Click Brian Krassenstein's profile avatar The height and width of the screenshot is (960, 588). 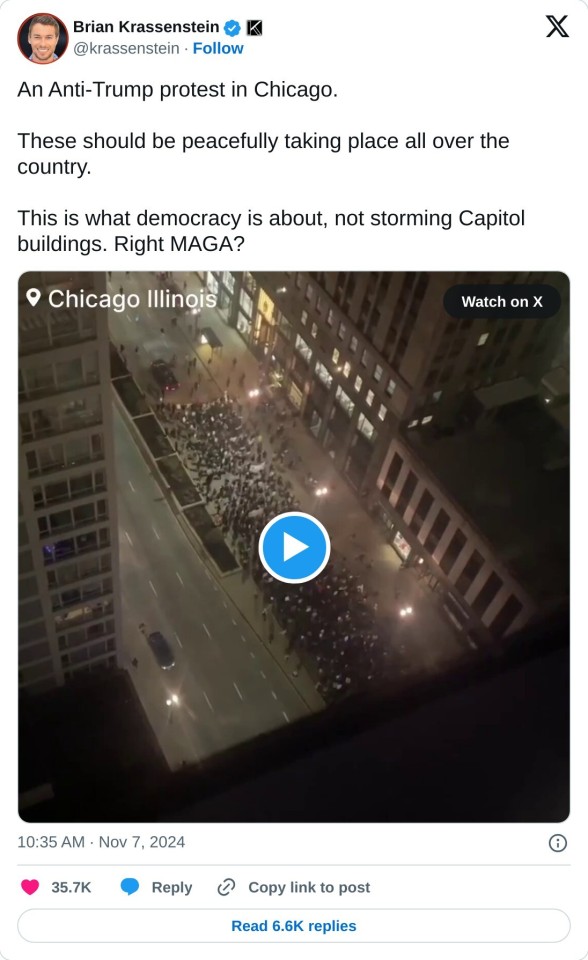(x=43, y=38)
